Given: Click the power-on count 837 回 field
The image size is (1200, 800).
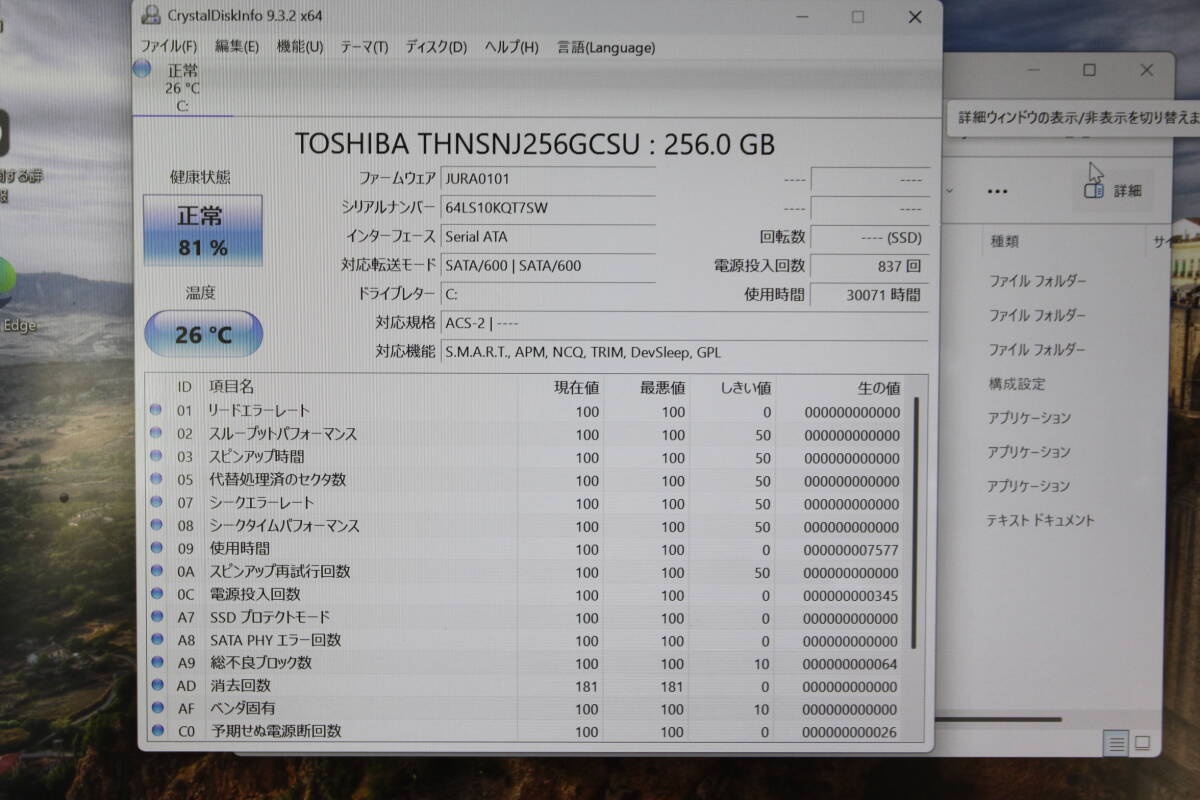Looking at the screenshot, I should tap(867, 266).
